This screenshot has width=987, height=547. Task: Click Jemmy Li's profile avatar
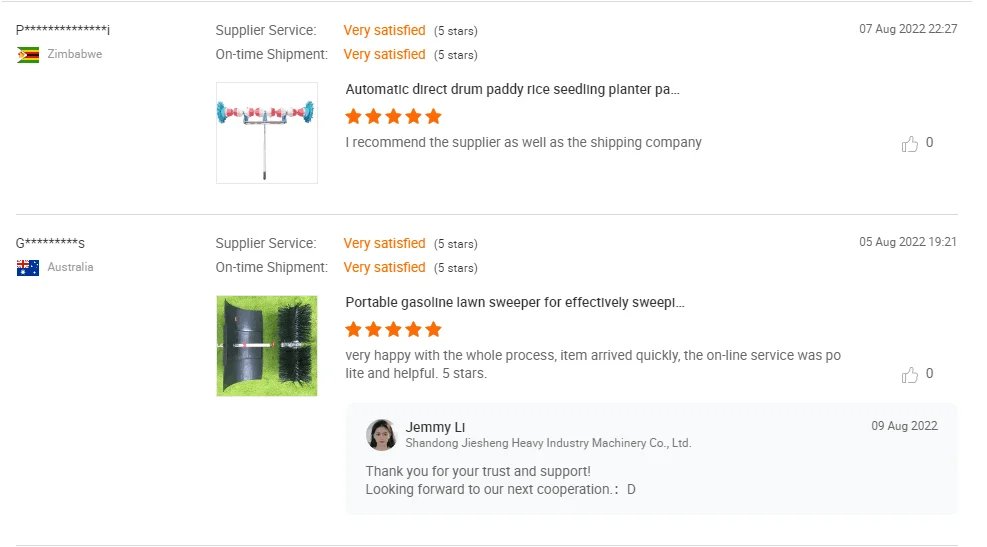pyautogui.click(x=381, y=434)
